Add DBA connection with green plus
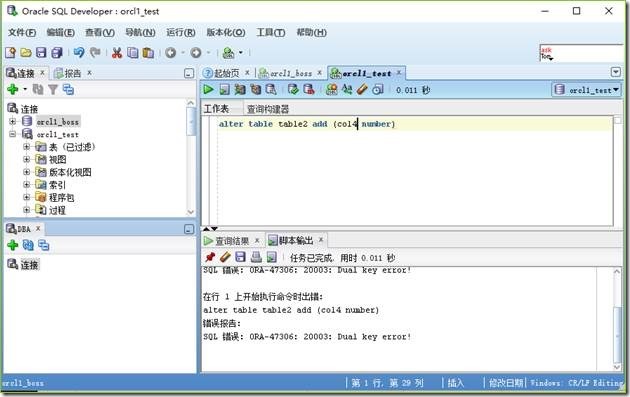This screenshot has height=397, width=630. point(13,245)
